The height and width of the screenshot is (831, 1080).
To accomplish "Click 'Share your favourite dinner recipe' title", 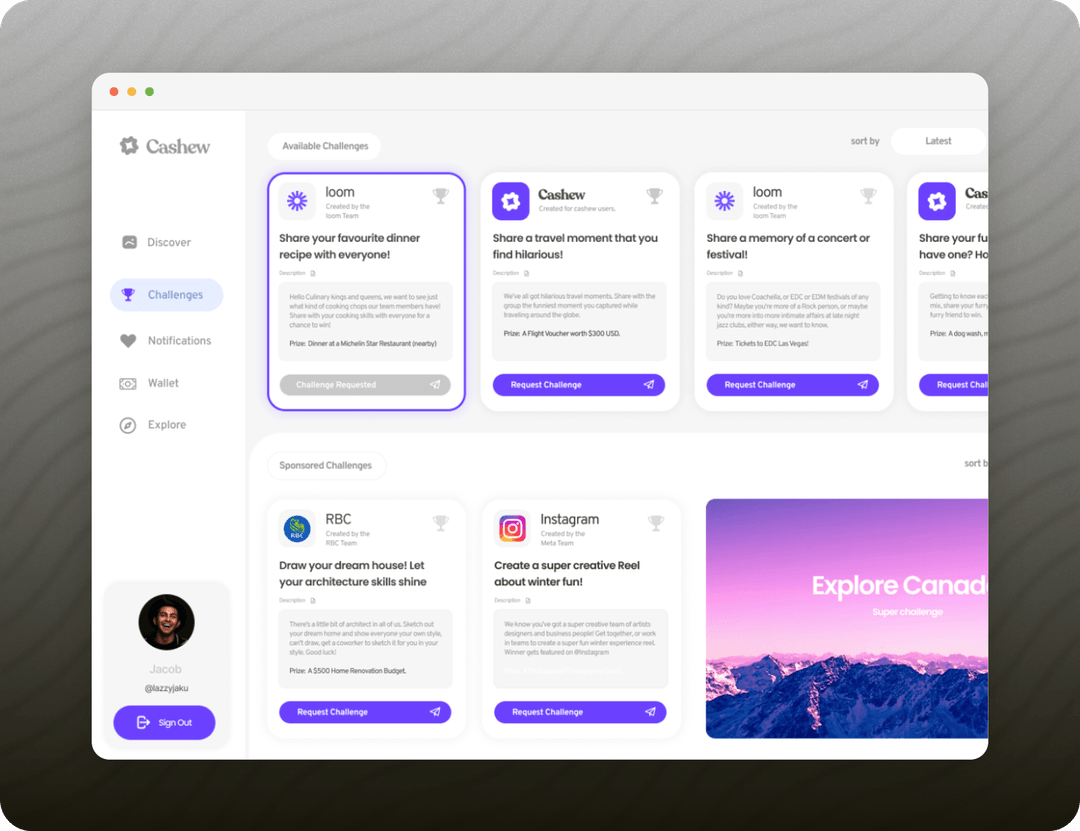I will tap(349, 246).
